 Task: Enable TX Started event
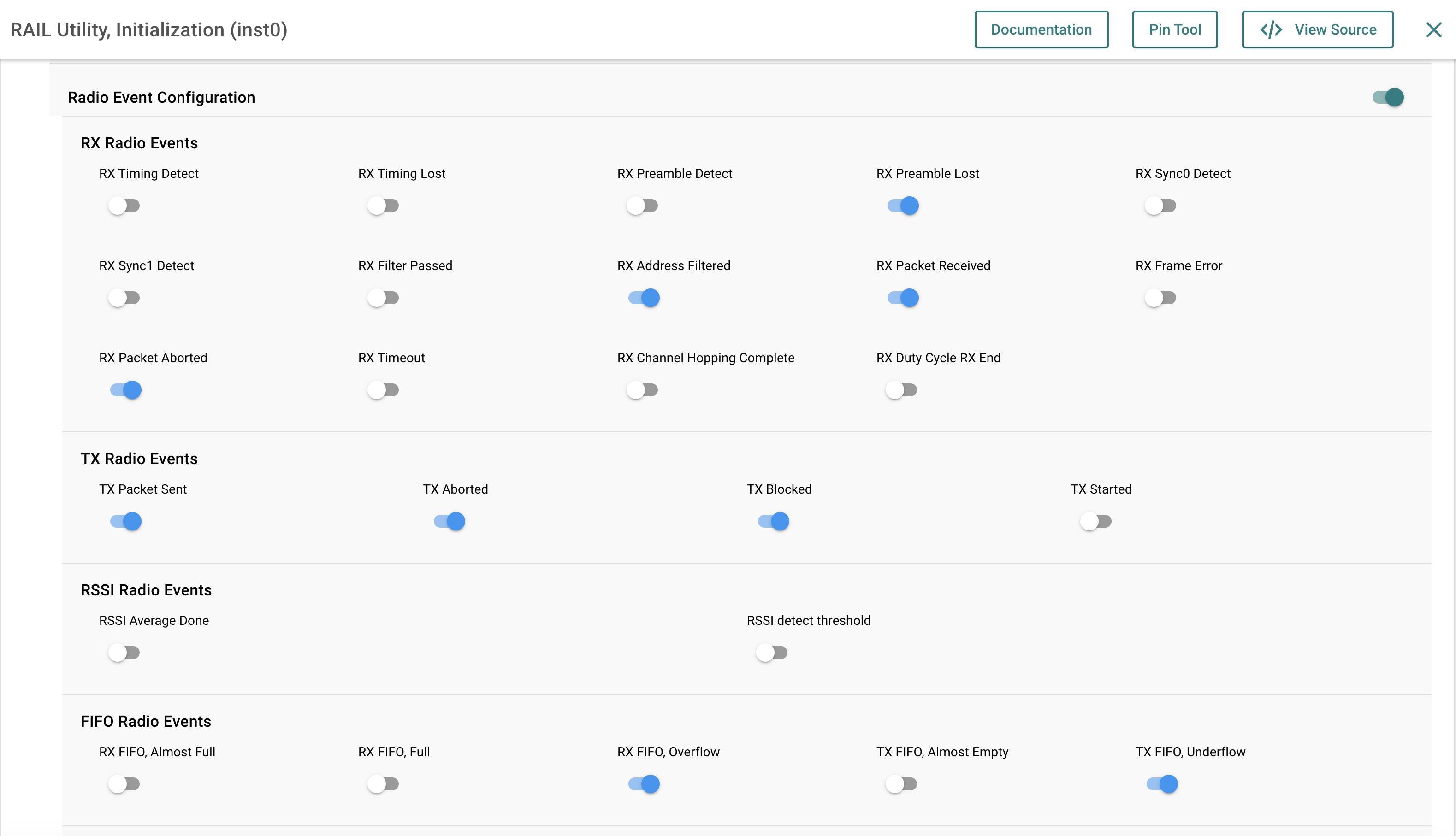[1096, 521]
